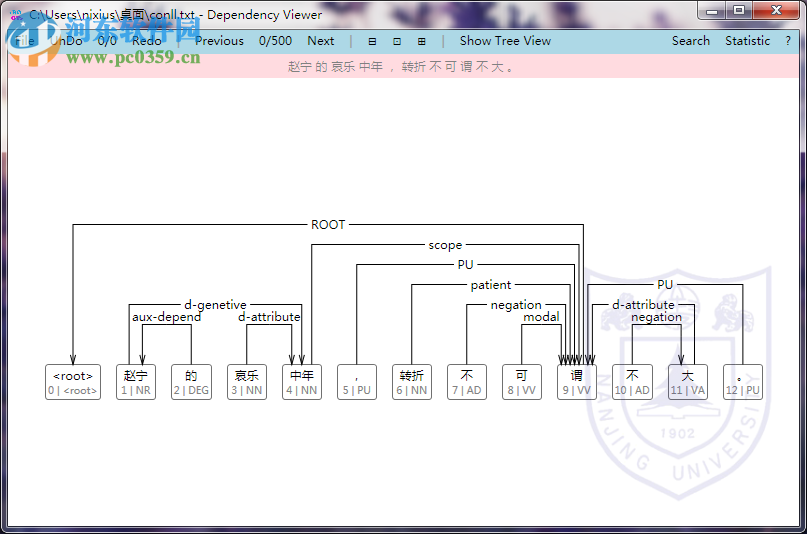Select the word node 中年 NN
The image size is (807, 534).
(x=302, y=382)
